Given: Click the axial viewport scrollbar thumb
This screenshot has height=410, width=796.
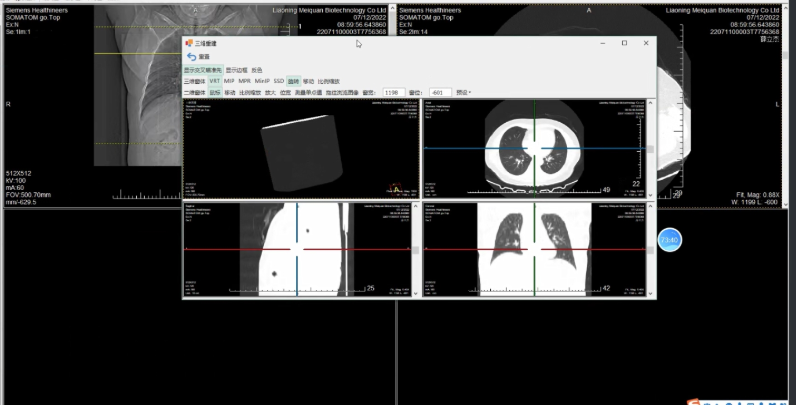Looking at the screenshot, I should pyautogui.click(x=650, y=149).
